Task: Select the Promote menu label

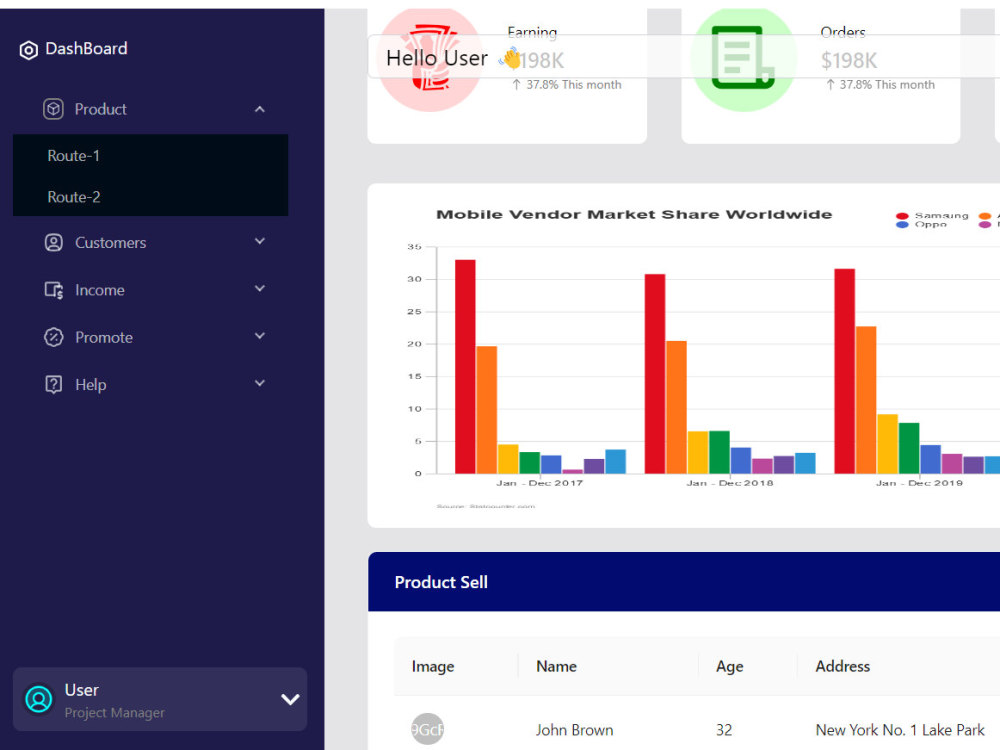Action: click(104, 337)
